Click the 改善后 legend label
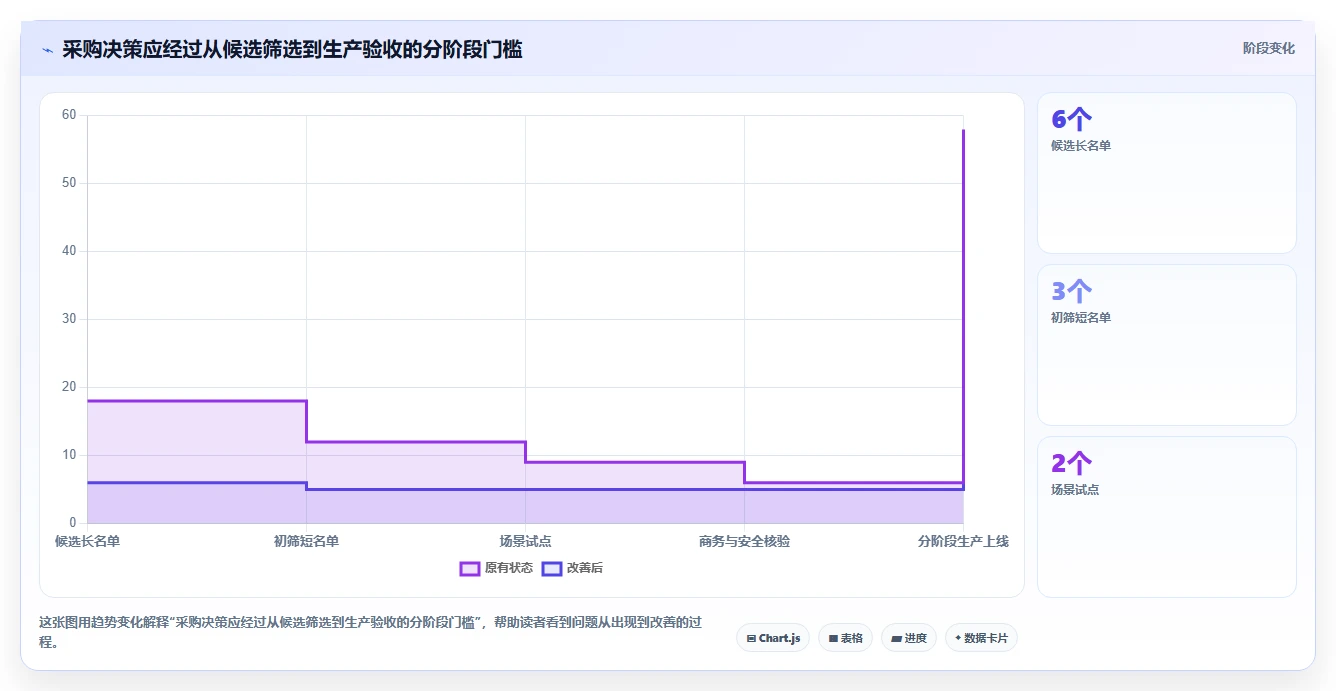The image size is (1336, 691). click(585, 568)
